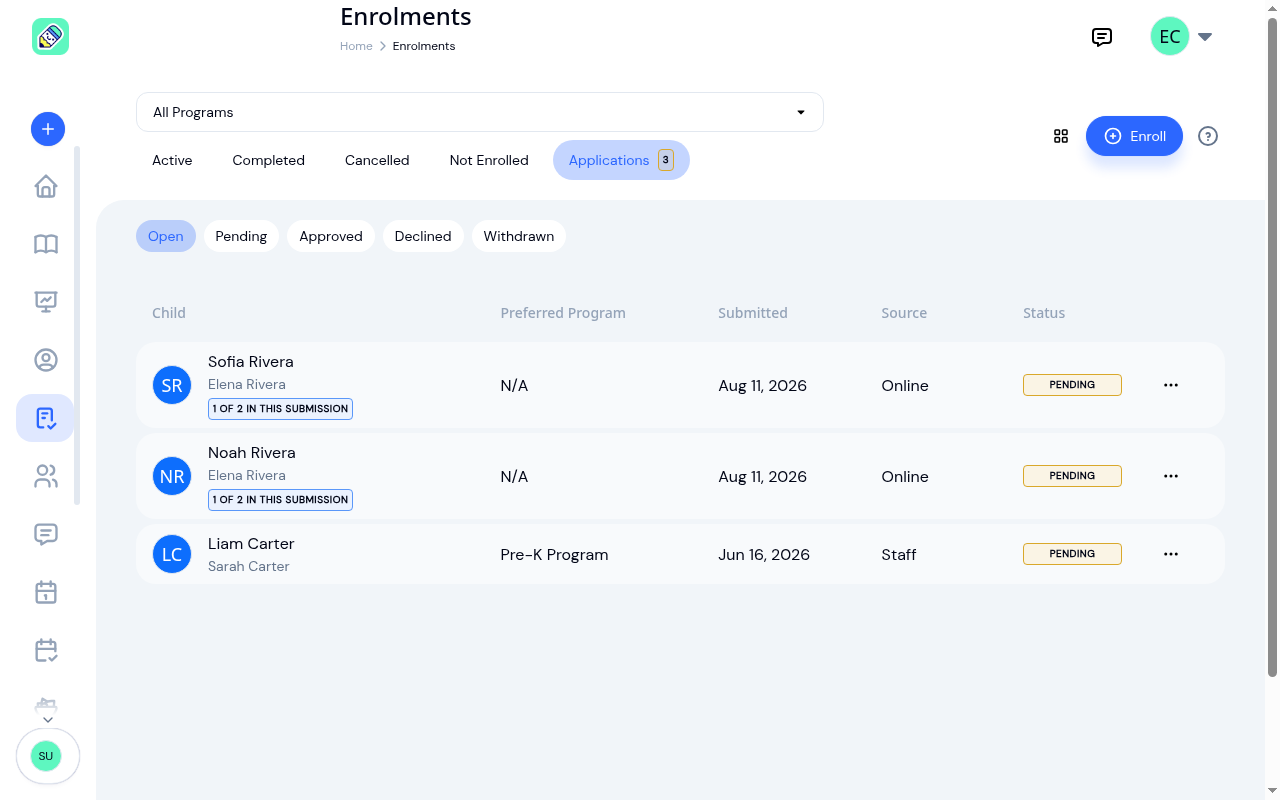This screenshot has height=800, width=1280.
Task: Filter applications by Approved
Action: tap(331, 236)
